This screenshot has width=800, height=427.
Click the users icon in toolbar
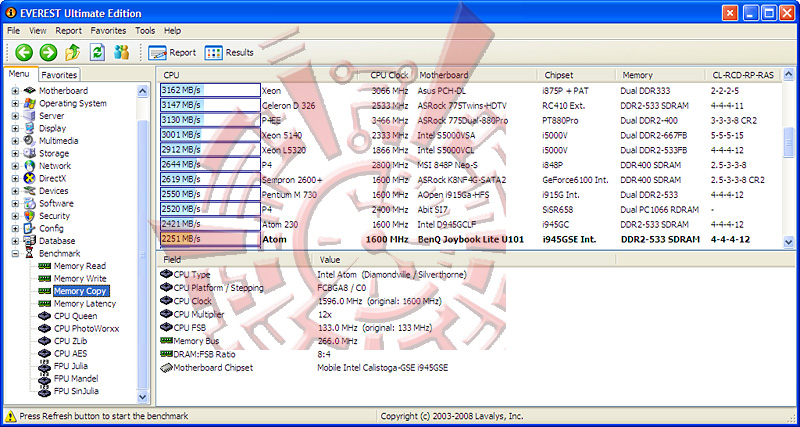(121, 52)
